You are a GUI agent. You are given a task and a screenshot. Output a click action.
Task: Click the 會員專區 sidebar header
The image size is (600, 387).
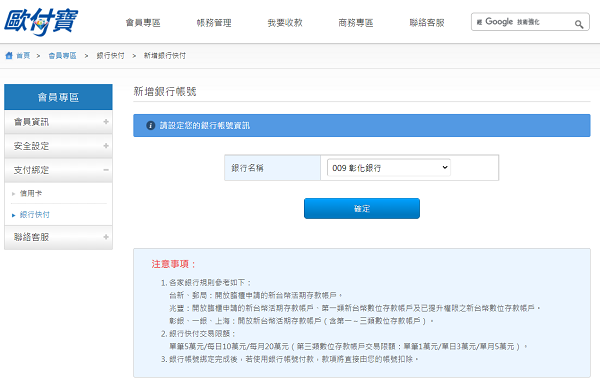58,97
